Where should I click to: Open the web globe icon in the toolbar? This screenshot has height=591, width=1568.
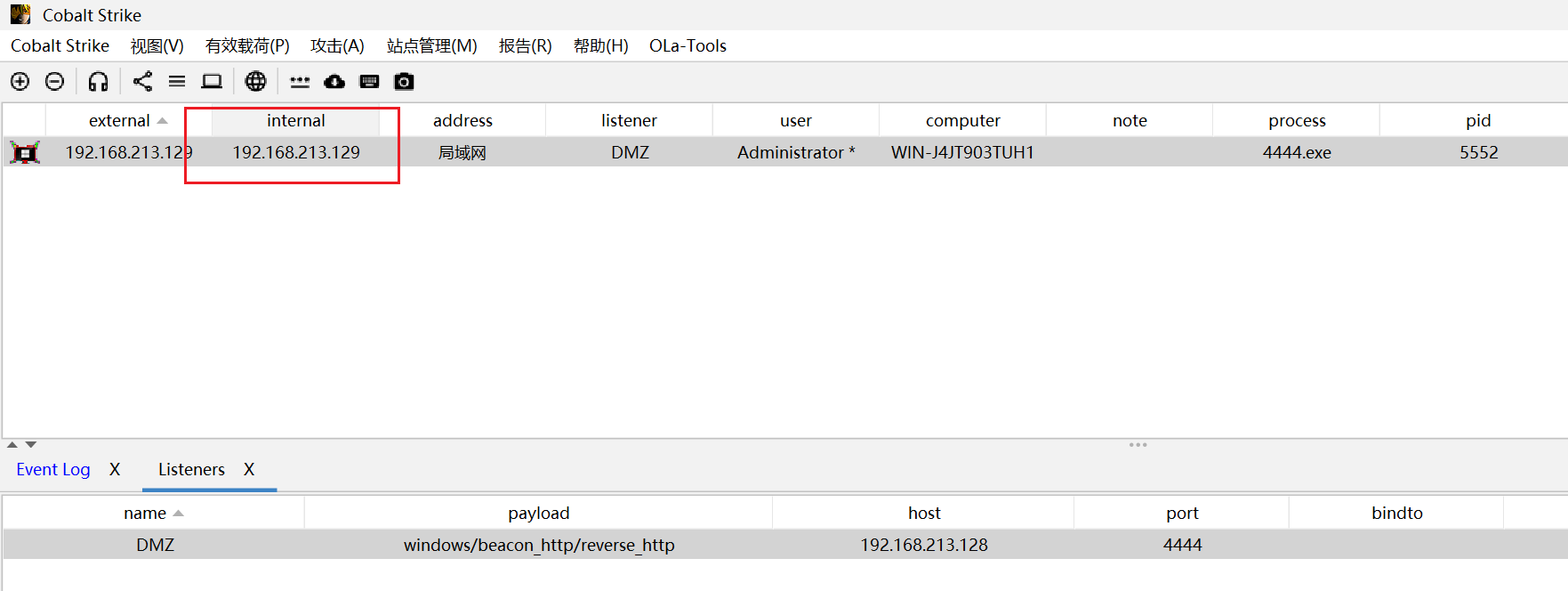tap(255, 82)
